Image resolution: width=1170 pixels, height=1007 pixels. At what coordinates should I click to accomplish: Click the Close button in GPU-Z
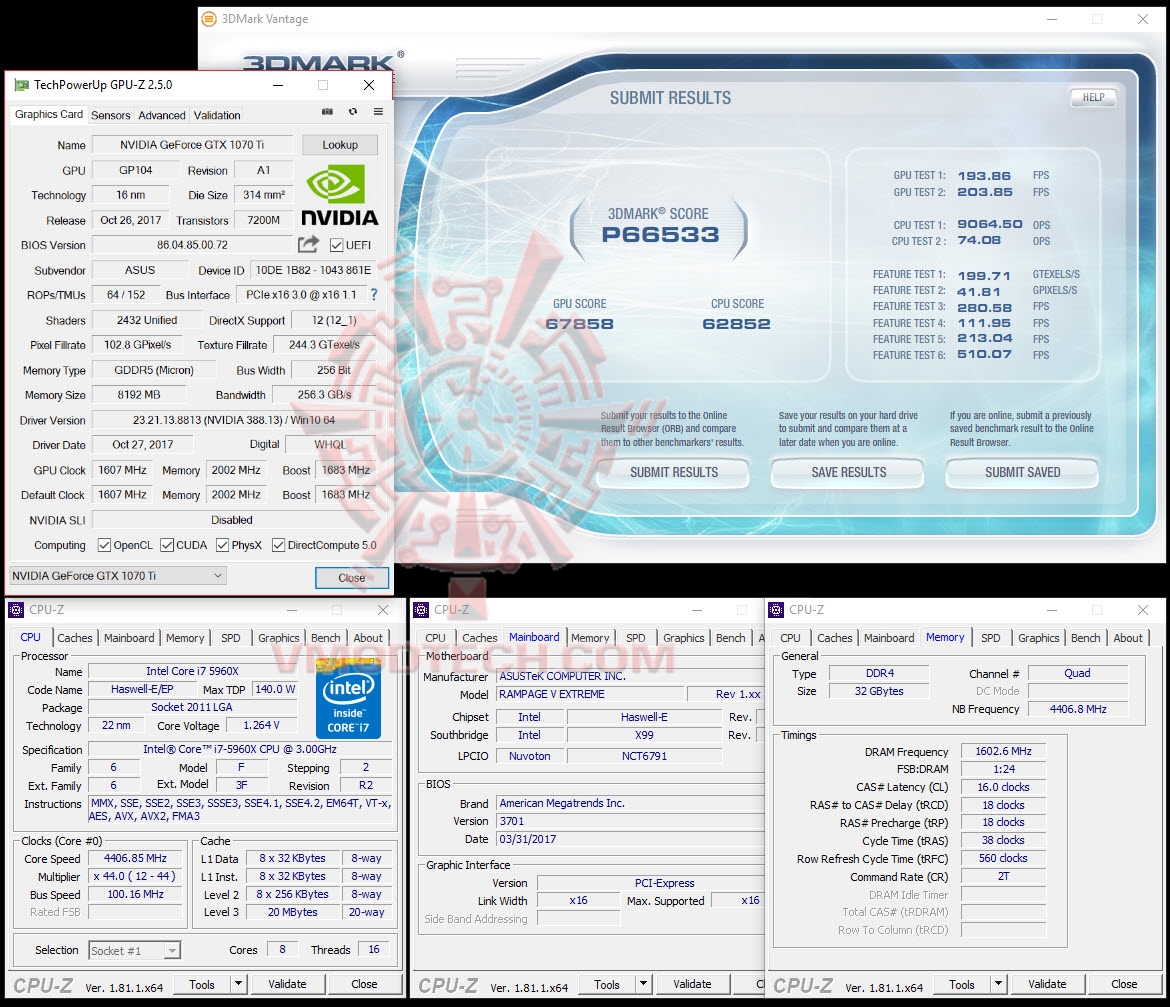(351, 577)
